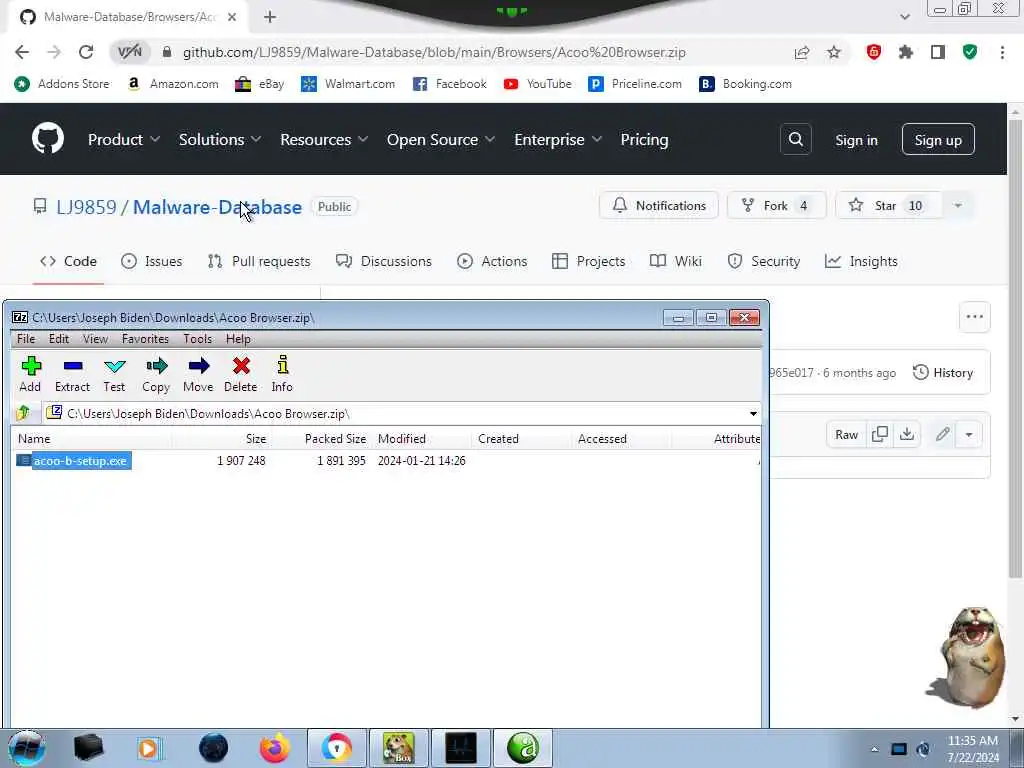Open the GitHub home logo

coord(48,138)
